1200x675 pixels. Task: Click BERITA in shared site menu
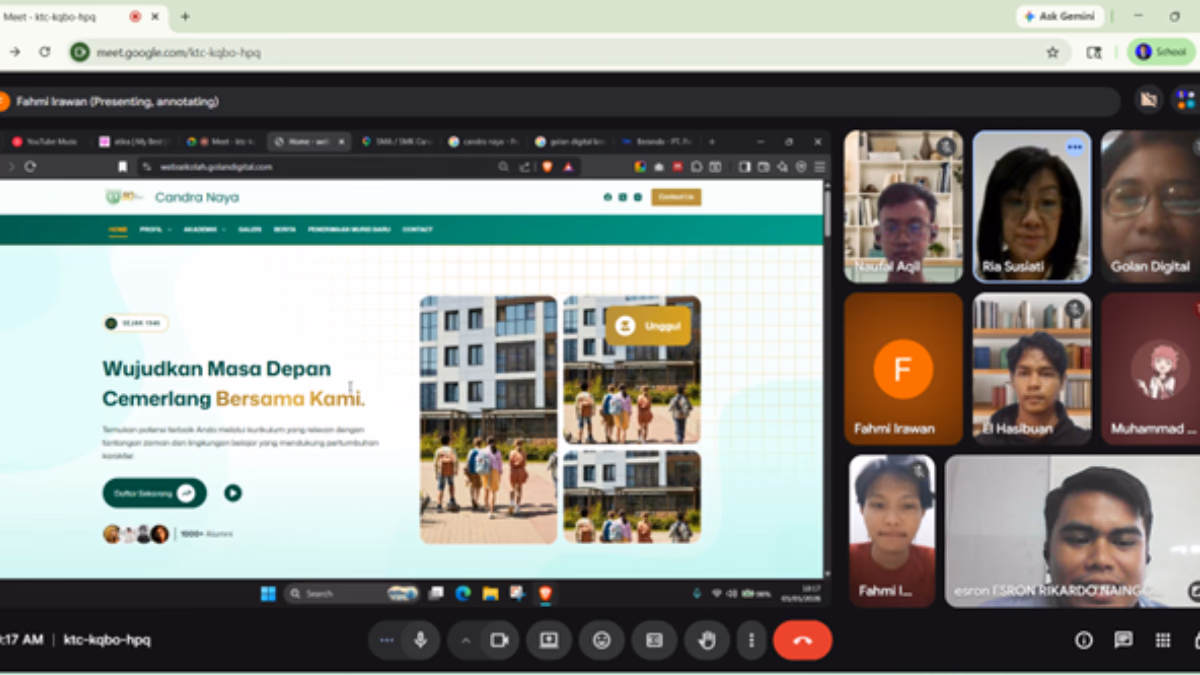[285, 229]
